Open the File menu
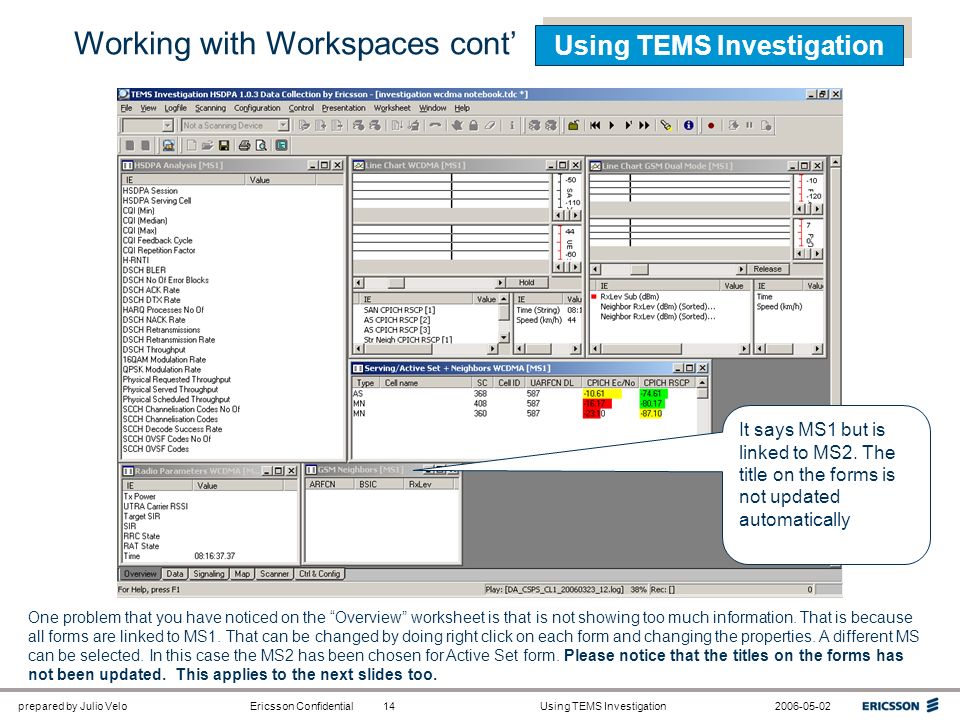 coord(126,108)
